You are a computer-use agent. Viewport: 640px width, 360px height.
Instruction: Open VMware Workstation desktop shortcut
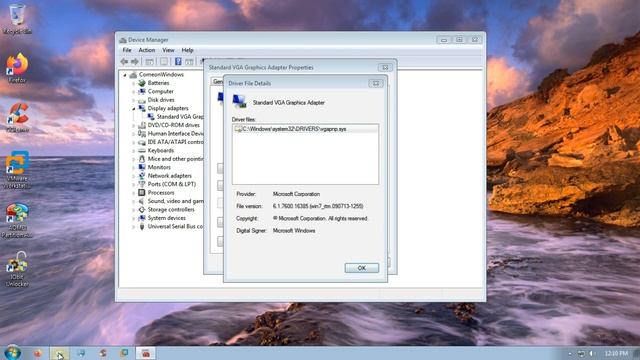click(17, 170)
